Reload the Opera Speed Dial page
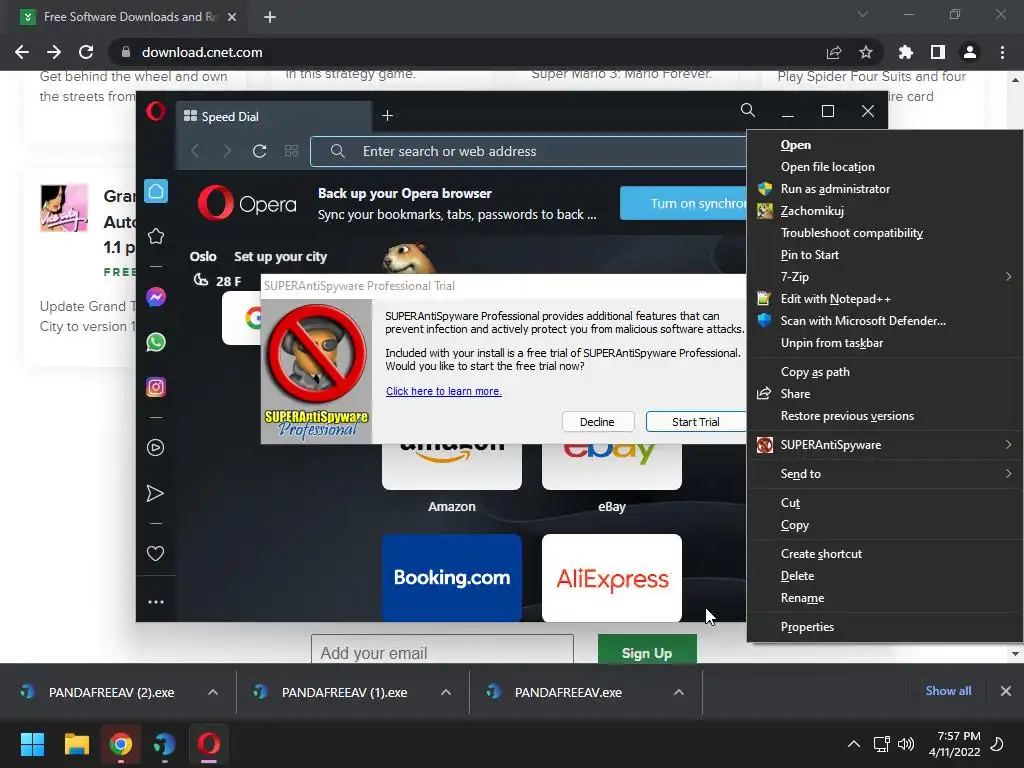 (x=259, y=152)
